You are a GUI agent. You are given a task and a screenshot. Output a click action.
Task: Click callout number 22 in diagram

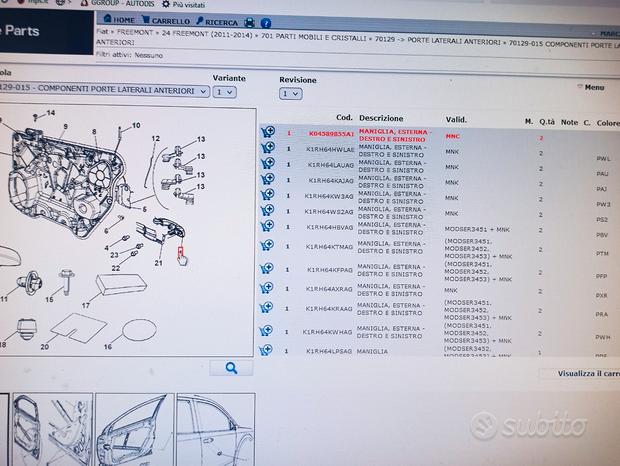[115, 268]
